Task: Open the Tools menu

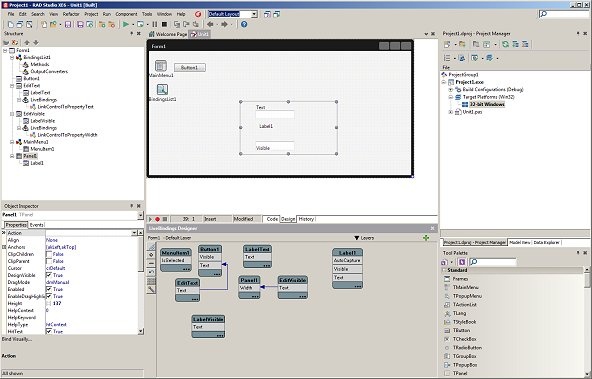Action: (147, 14)
